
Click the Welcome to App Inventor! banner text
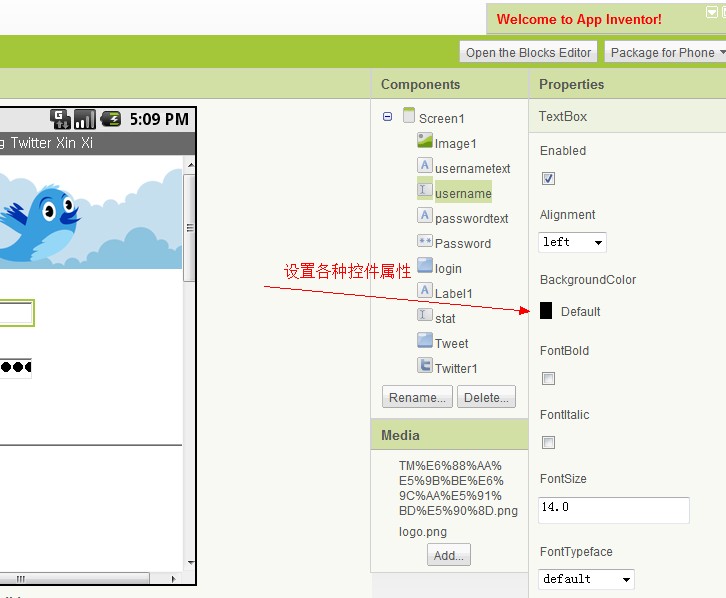pos(579,19)
